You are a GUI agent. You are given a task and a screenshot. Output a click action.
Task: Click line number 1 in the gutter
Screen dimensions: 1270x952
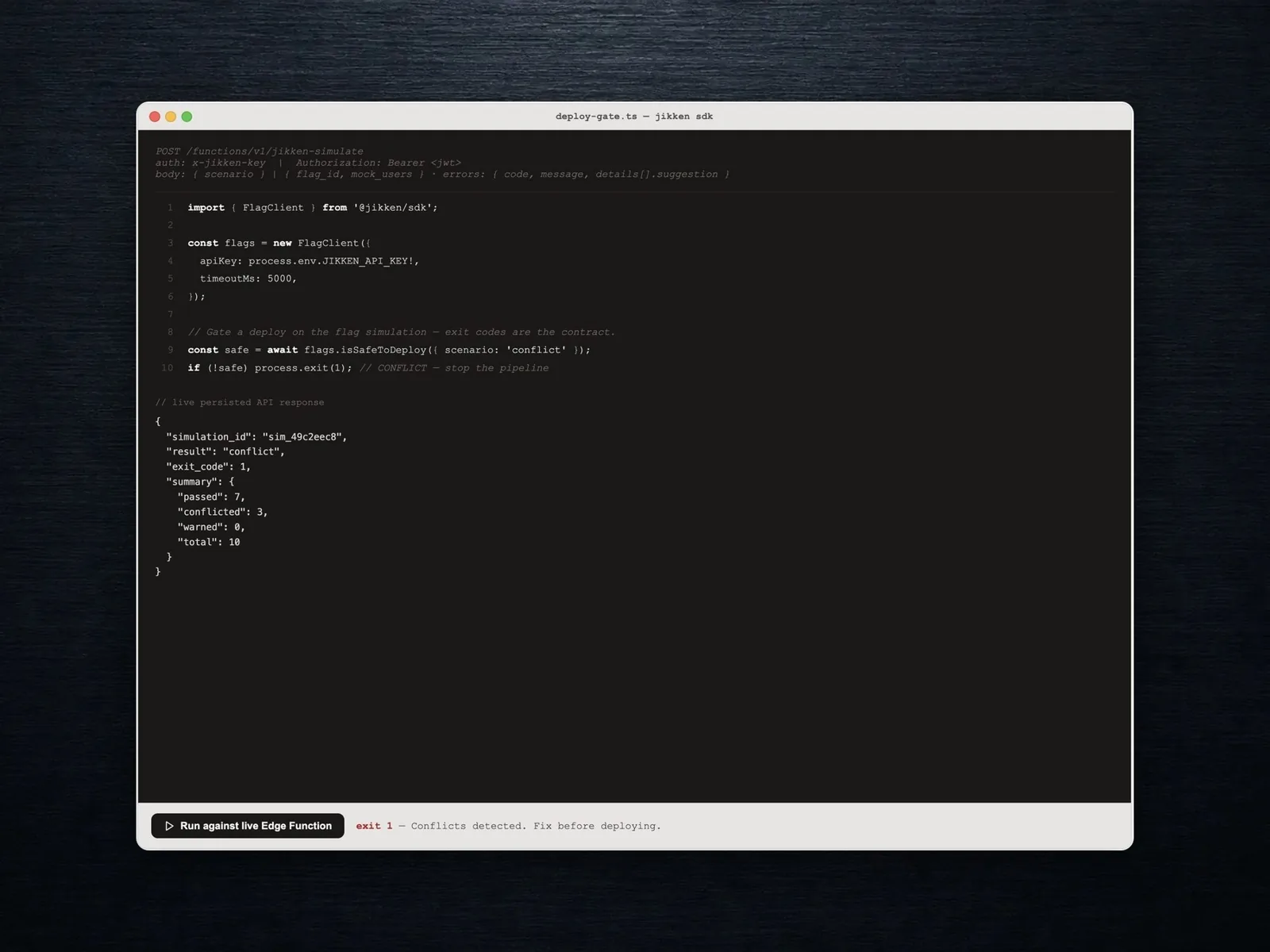point(170,208)
